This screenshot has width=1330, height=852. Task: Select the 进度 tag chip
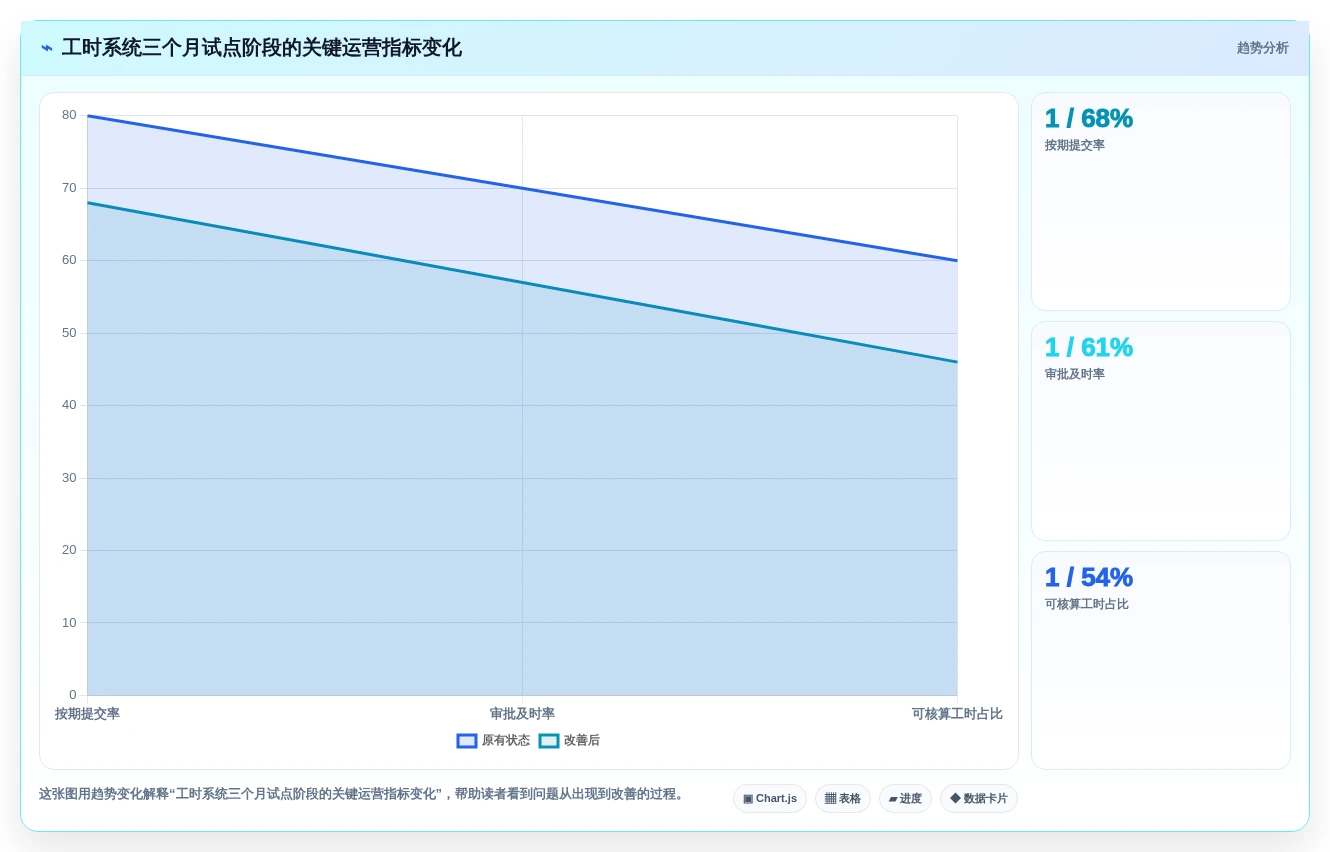click(905, 798)
